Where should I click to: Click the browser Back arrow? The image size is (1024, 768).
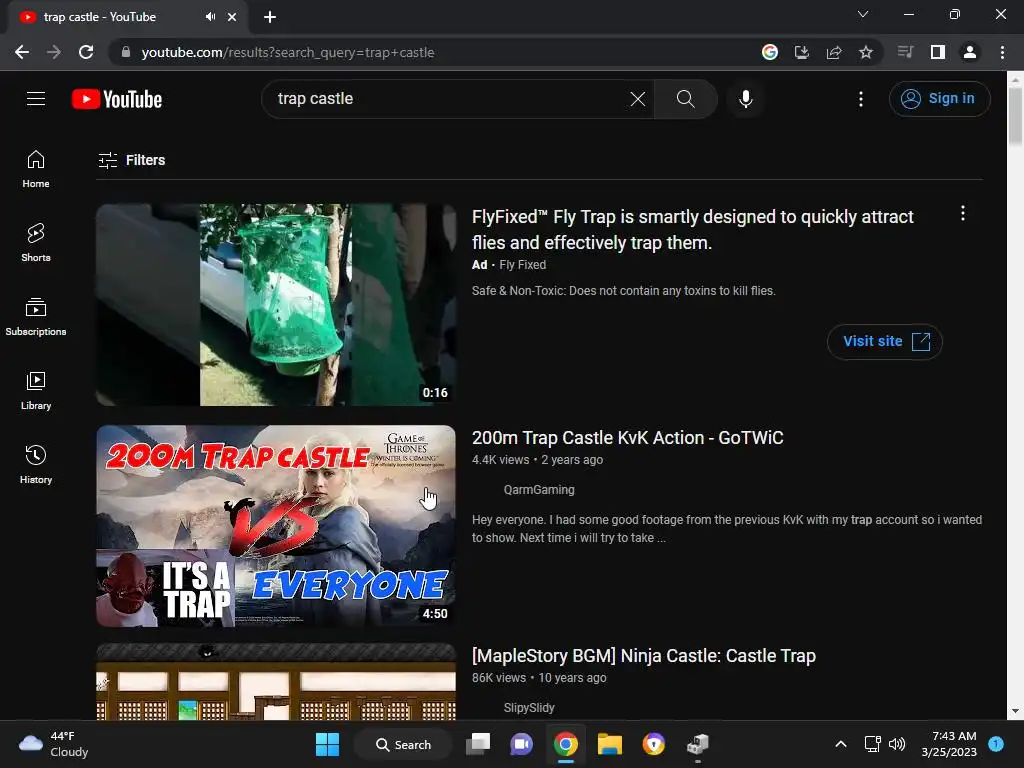click(x=22, y=52)
